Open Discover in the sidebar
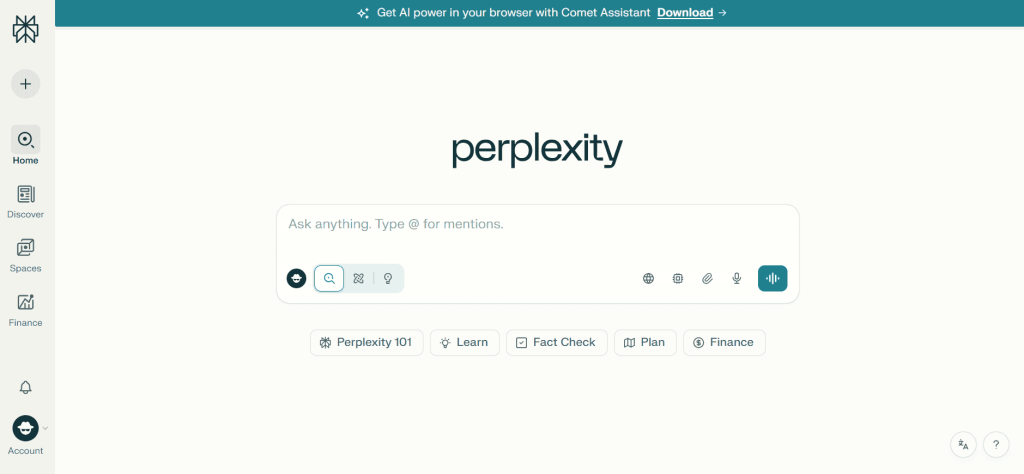The width and height of the screenshot is (1024, 474). coord(26,201)
